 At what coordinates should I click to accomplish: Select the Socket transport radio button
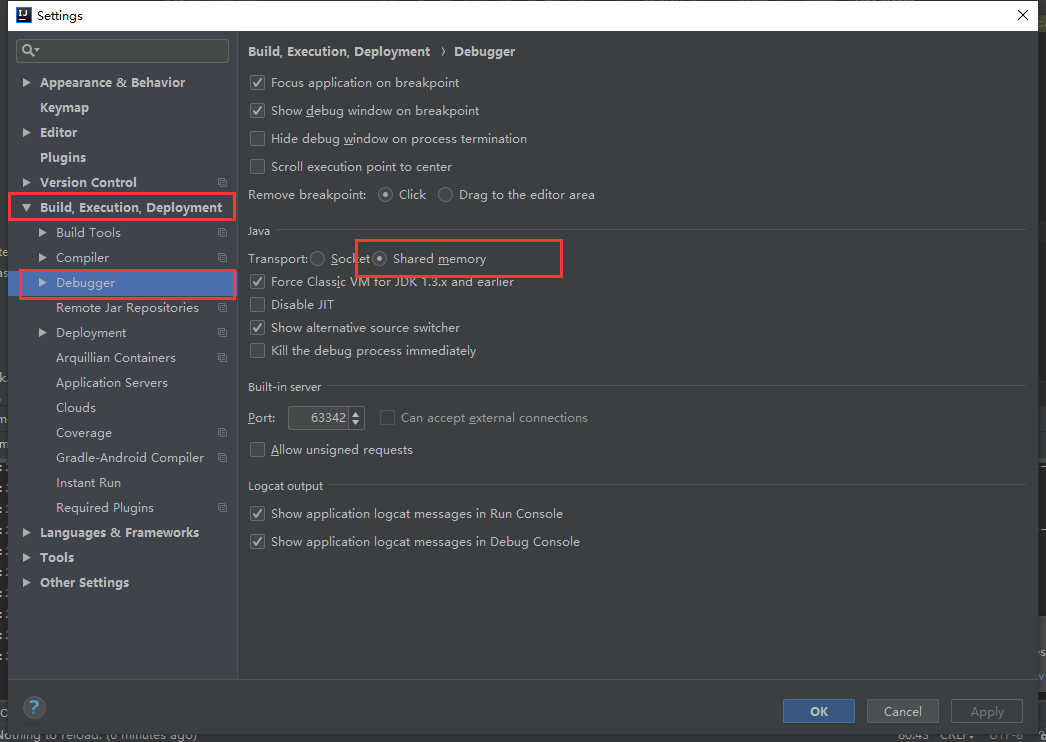point(316,258)
